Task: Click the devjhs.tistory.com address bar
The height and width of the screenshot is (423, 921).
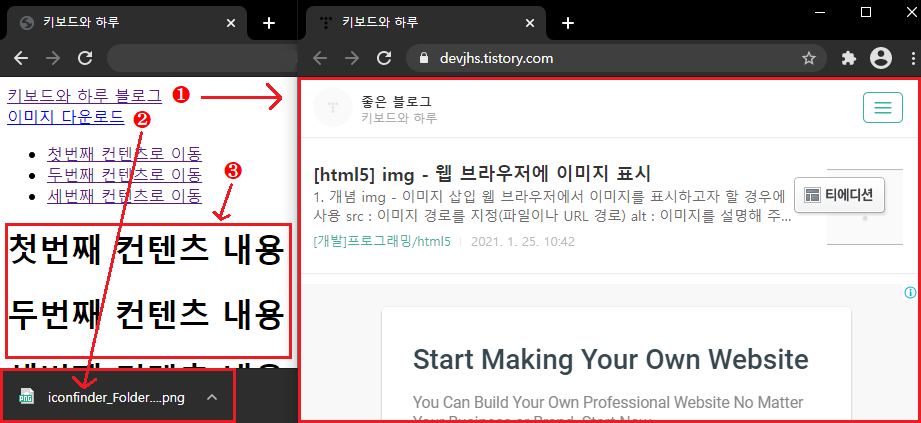Action: (616, 58)
